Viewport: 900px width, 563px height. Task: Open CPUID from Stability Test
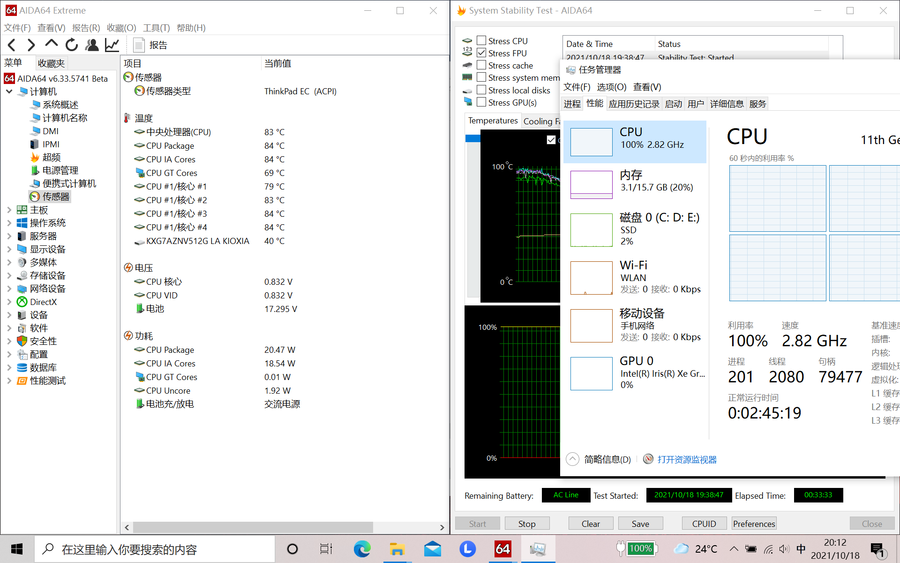704,523
